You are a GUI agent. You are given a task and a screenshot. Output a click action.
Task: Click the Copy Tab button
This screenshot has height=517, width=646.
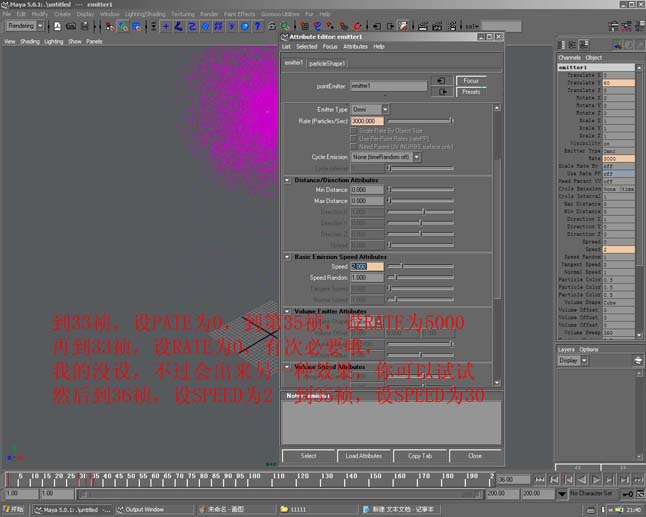pos(420,455)
